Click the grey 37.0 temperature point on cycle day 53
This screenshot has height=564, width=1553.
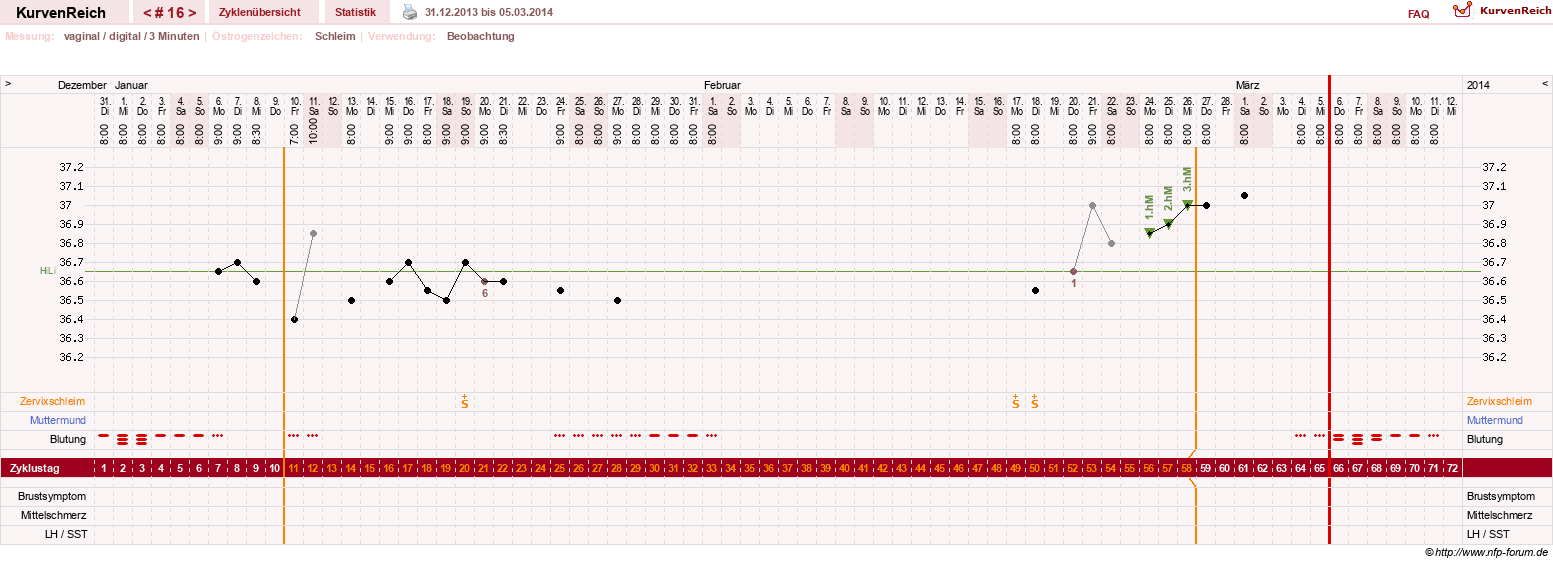click(x=1092, y=205)
